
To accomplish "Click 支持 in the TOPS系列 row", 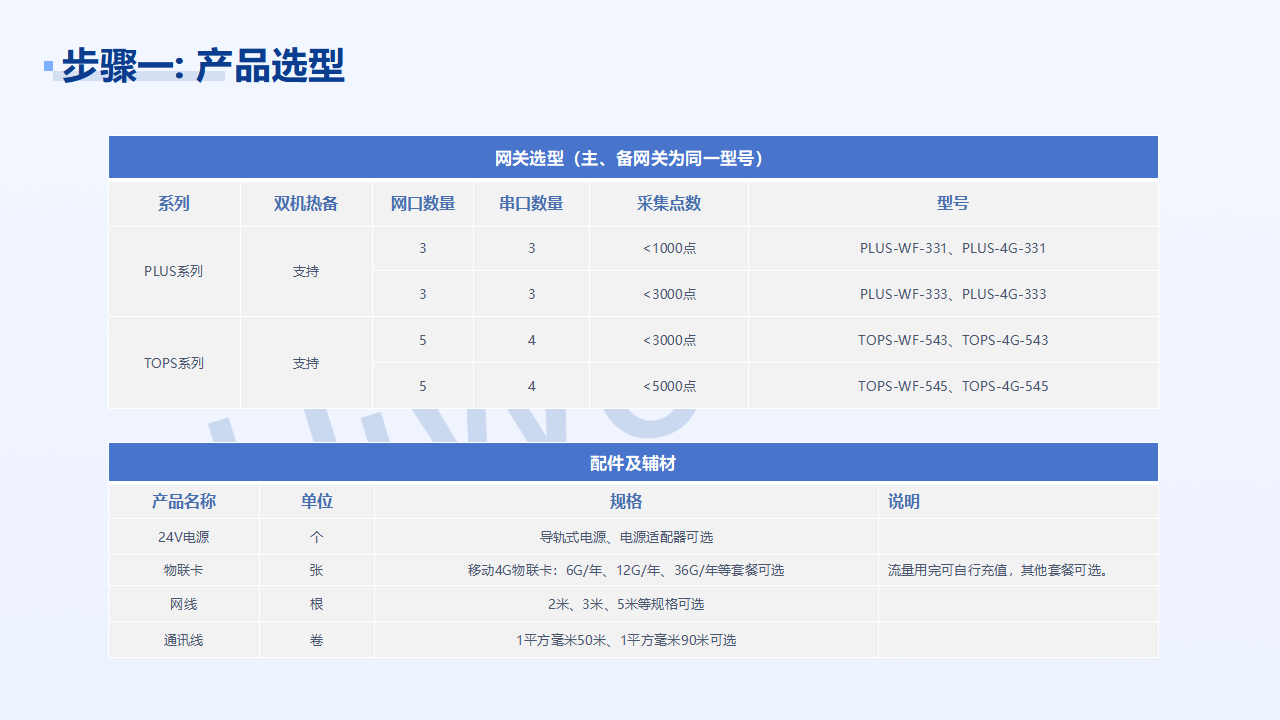I will pos(306,363).
